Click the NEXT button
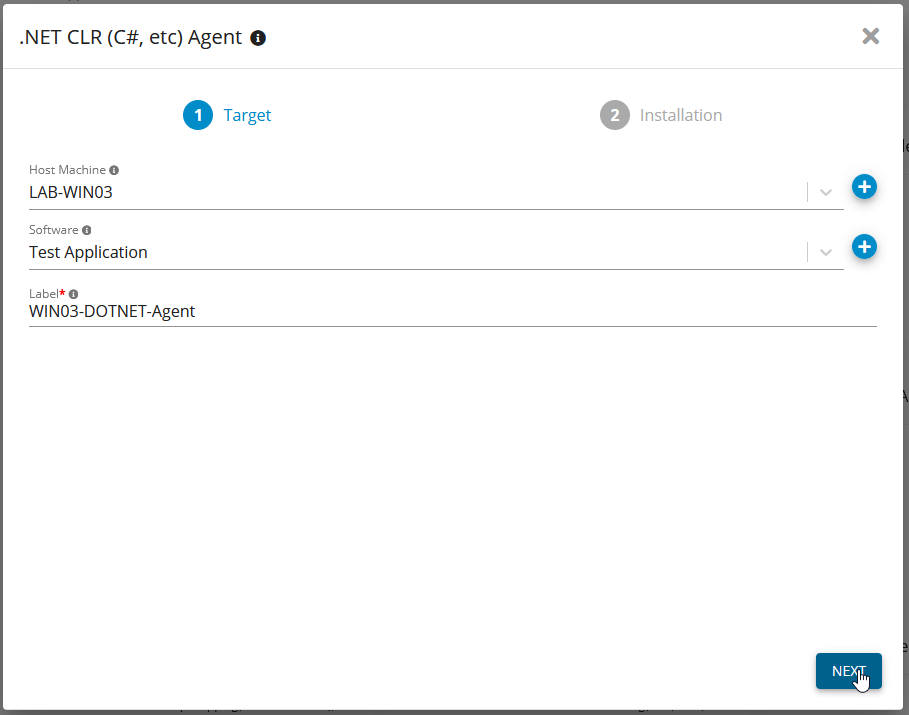909x715 pixels. 848,671
